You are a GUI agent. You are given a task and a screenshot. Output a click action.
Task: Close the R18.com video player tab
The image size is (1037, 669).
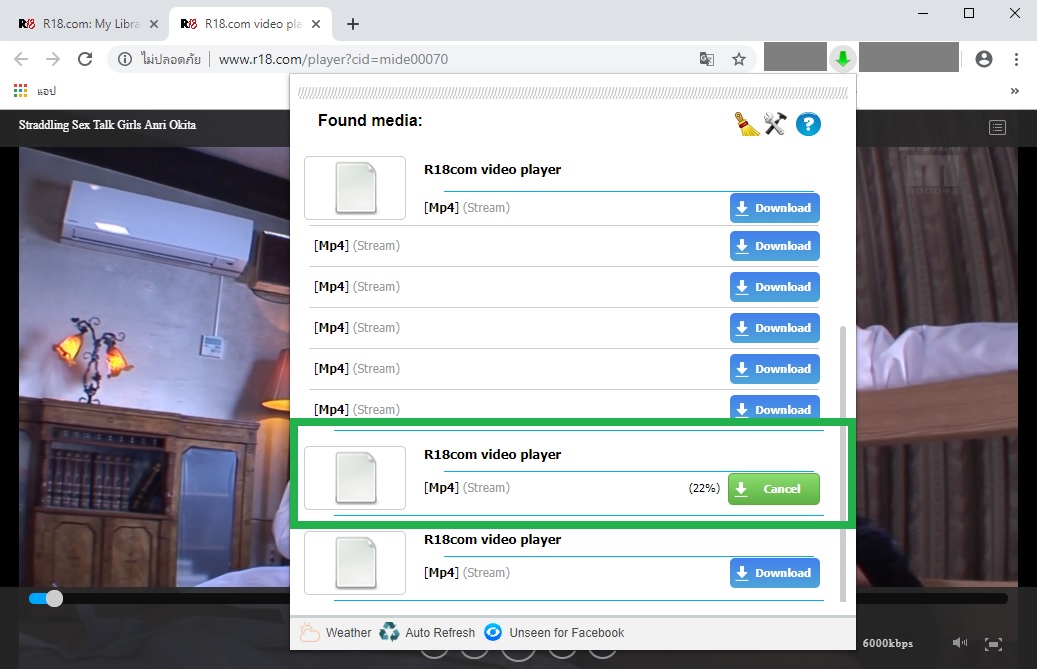point(315,24)
